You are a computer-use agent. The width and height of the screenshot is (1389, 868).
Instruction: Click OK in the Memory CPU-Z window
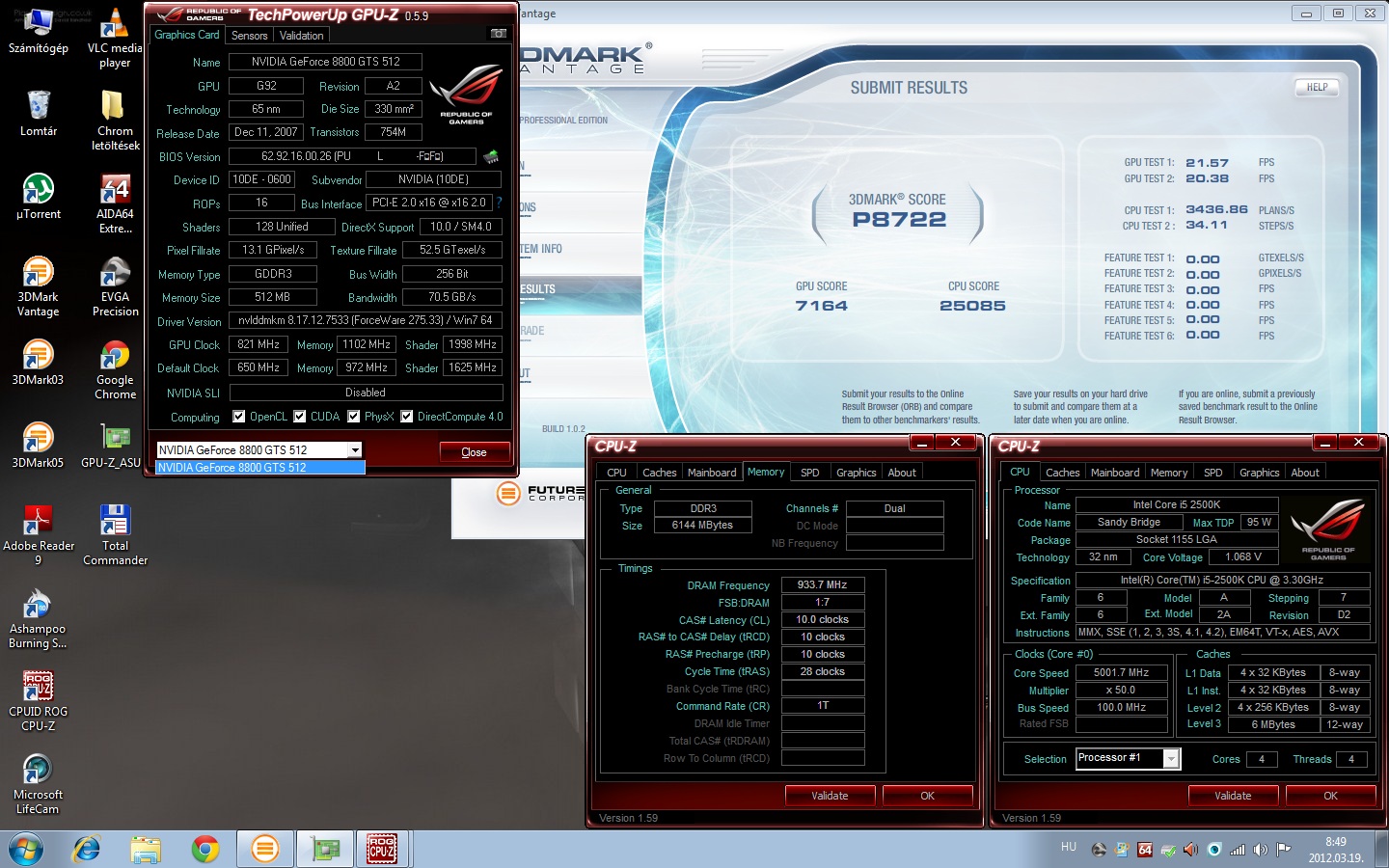tap(927, 796)
